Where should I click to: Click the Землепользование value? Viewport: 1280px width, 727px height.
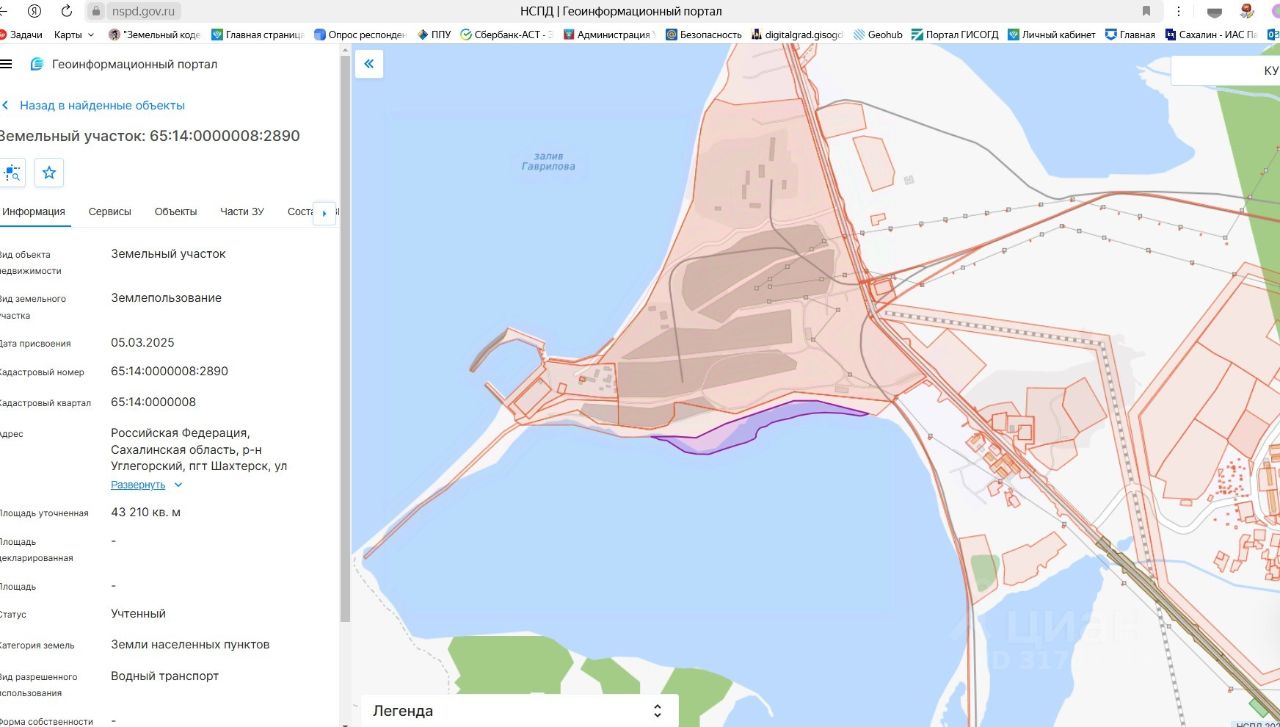coord(167,298)
